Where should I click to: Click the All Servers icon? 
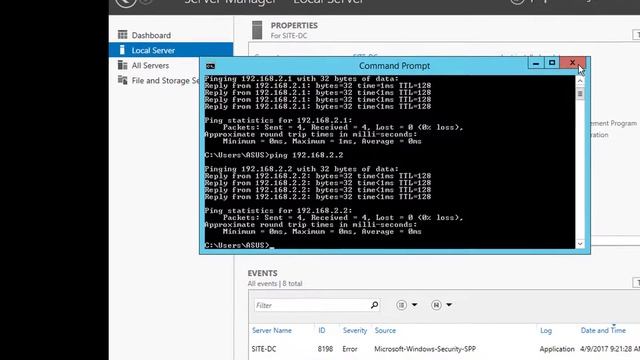pos(122,65)
